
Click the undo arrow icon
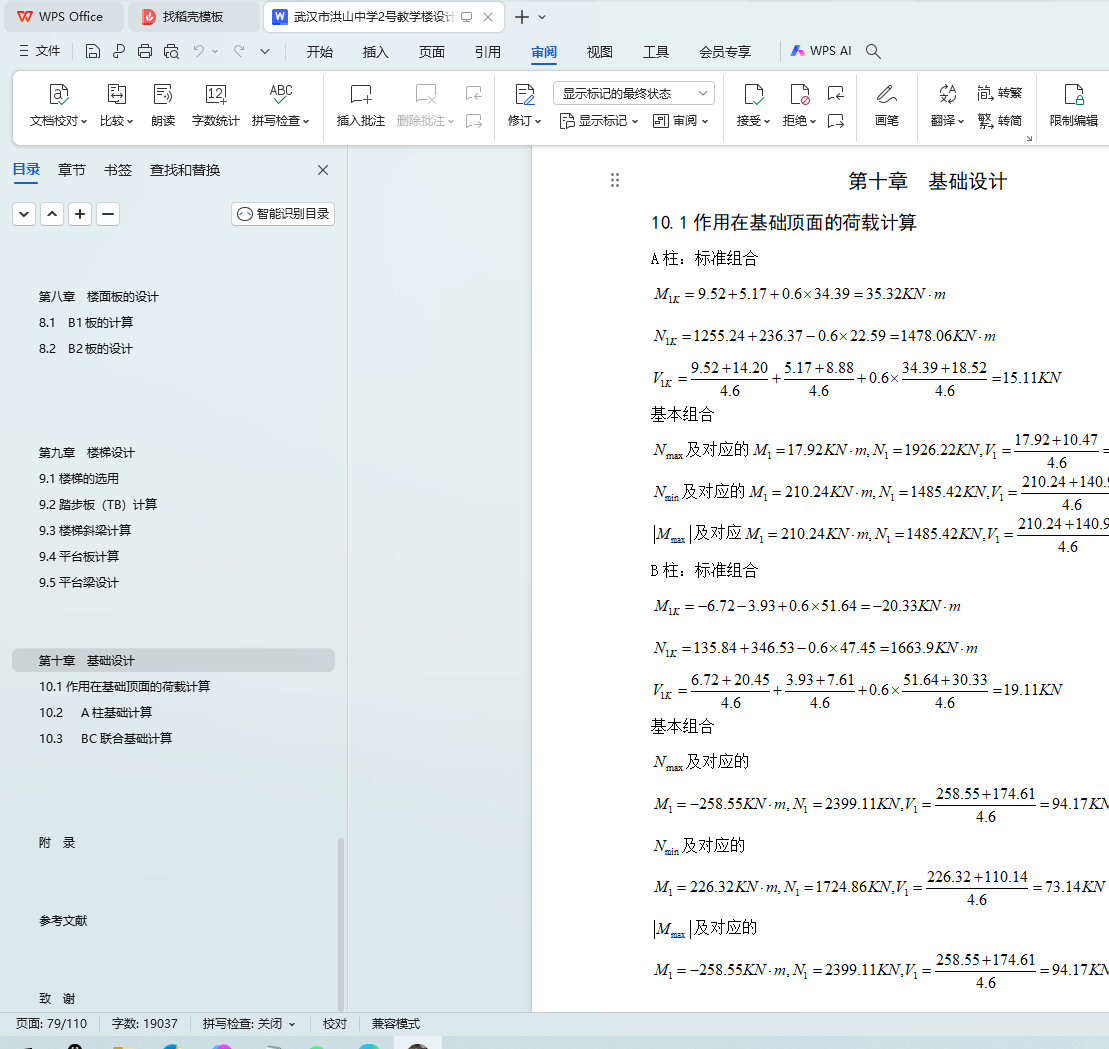pos(199,51)
